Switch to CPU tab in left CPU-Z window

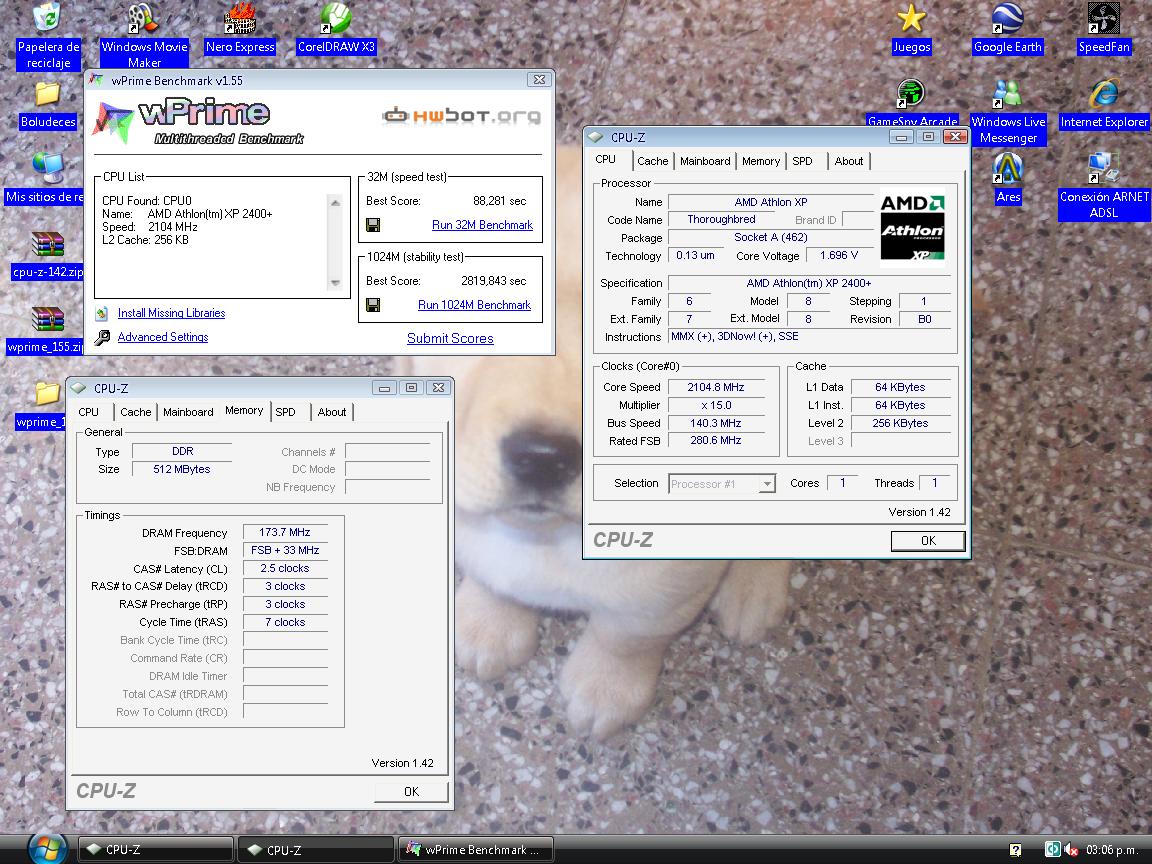[x=89, y=412]
